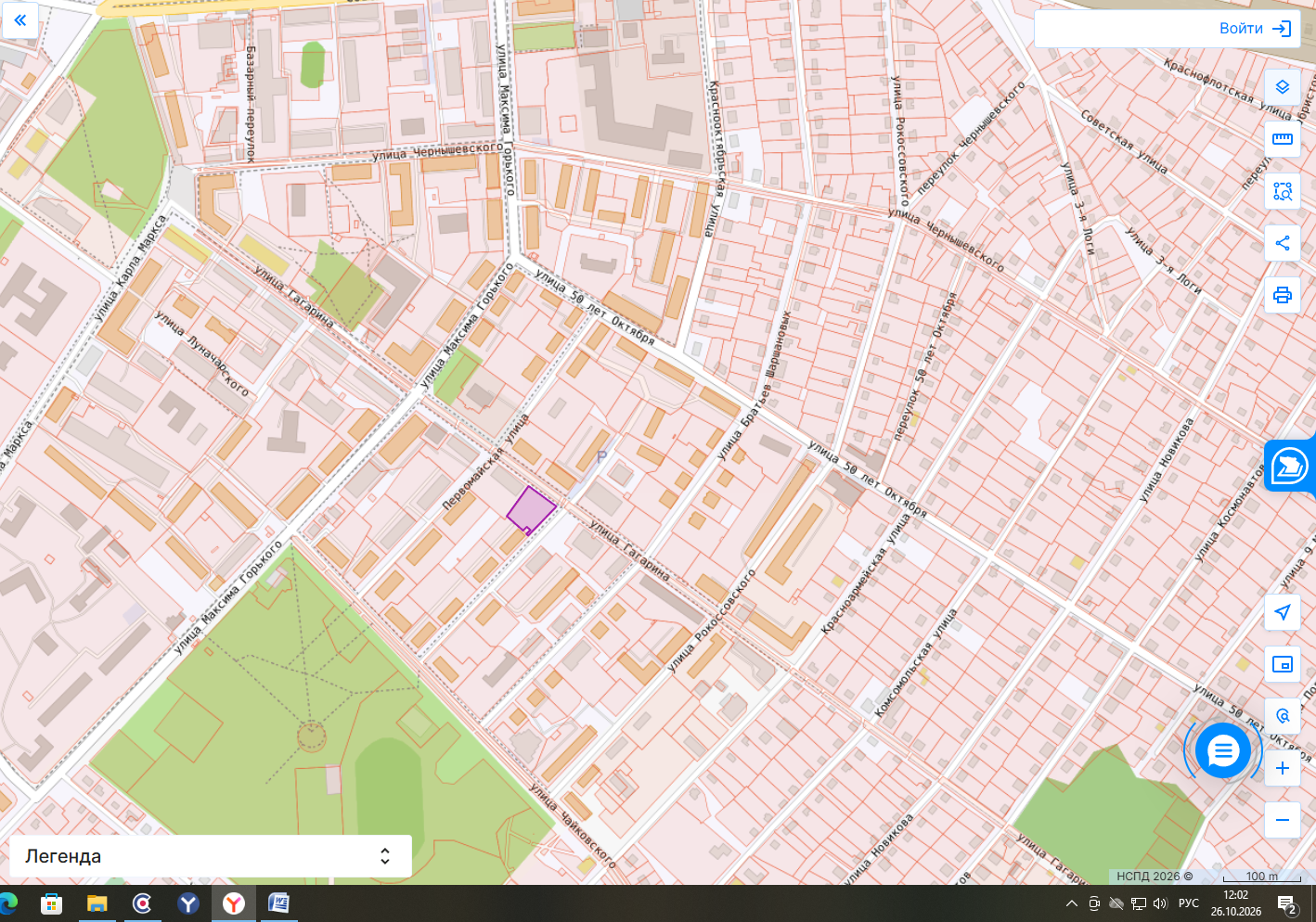Open Microsoft Edge from the taskbar
1316x922 pixels.
pos(7,903)
